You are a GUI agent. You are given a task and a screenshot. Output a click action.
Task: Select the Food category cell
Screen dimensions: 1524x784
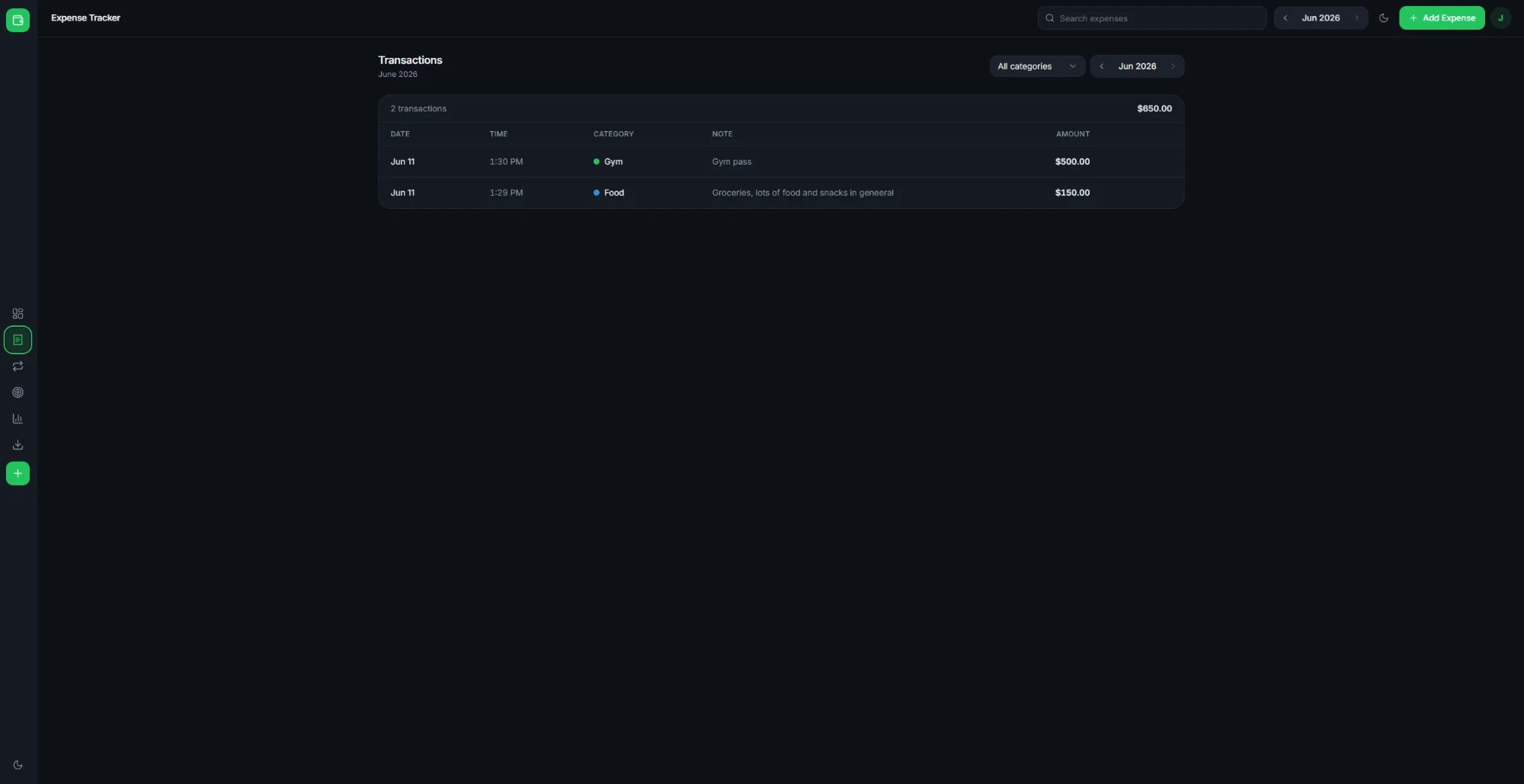click(609, 193)
